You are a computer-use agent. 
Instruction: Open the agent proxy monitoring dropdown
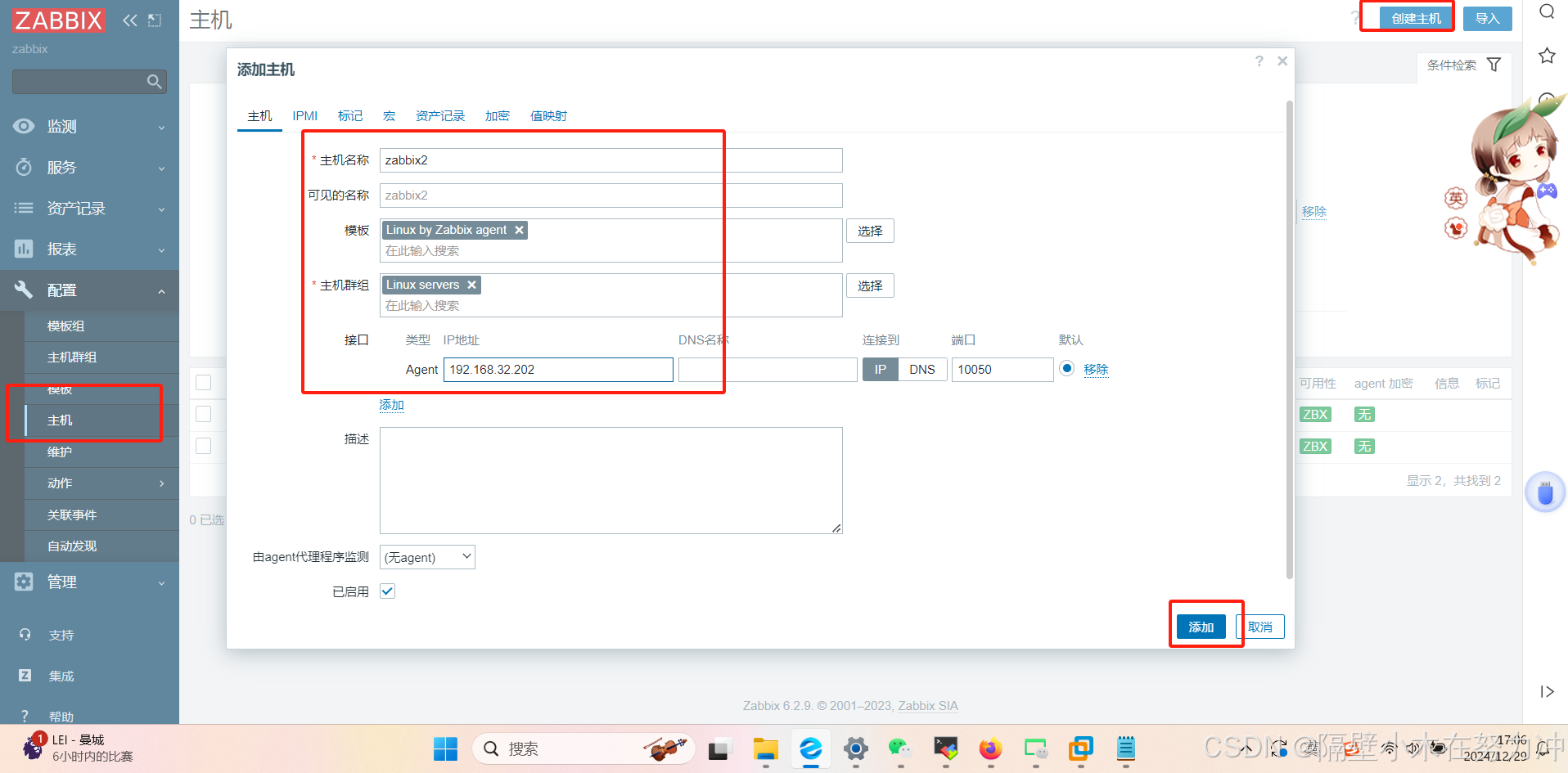pos(427,557)
